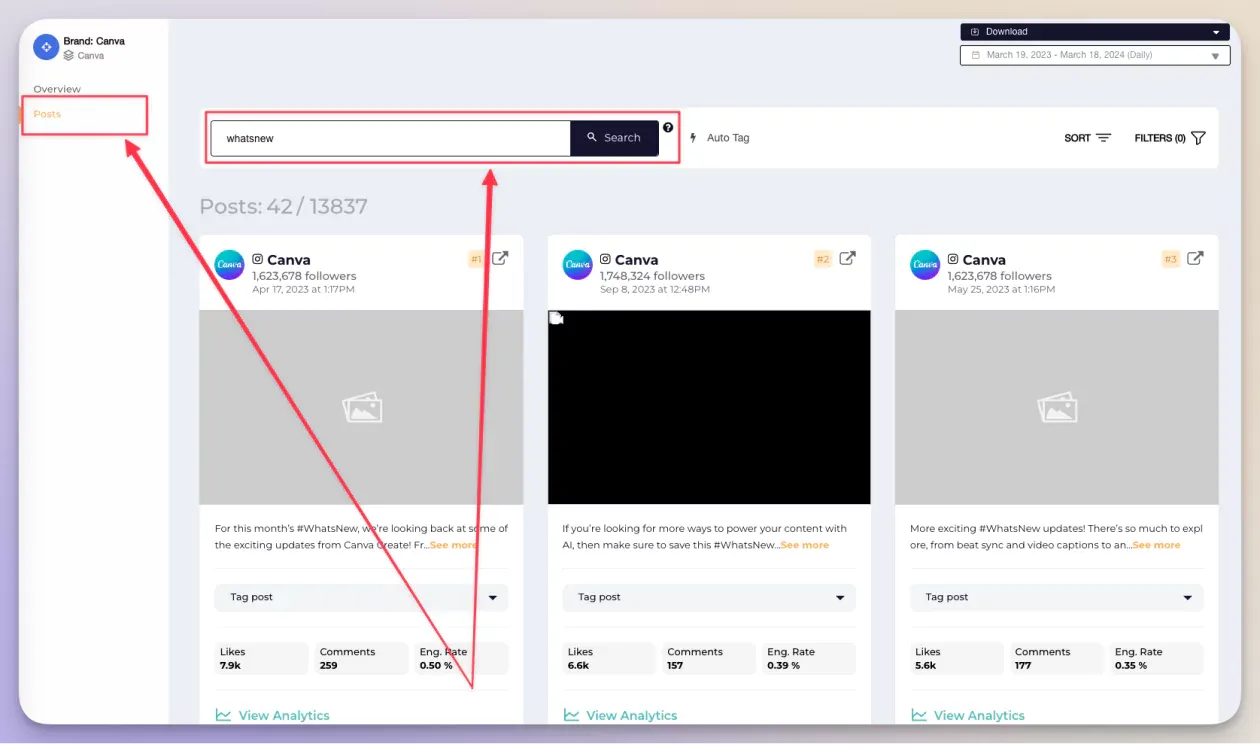Open View Analytics for post #3

[x=968, y=715]
